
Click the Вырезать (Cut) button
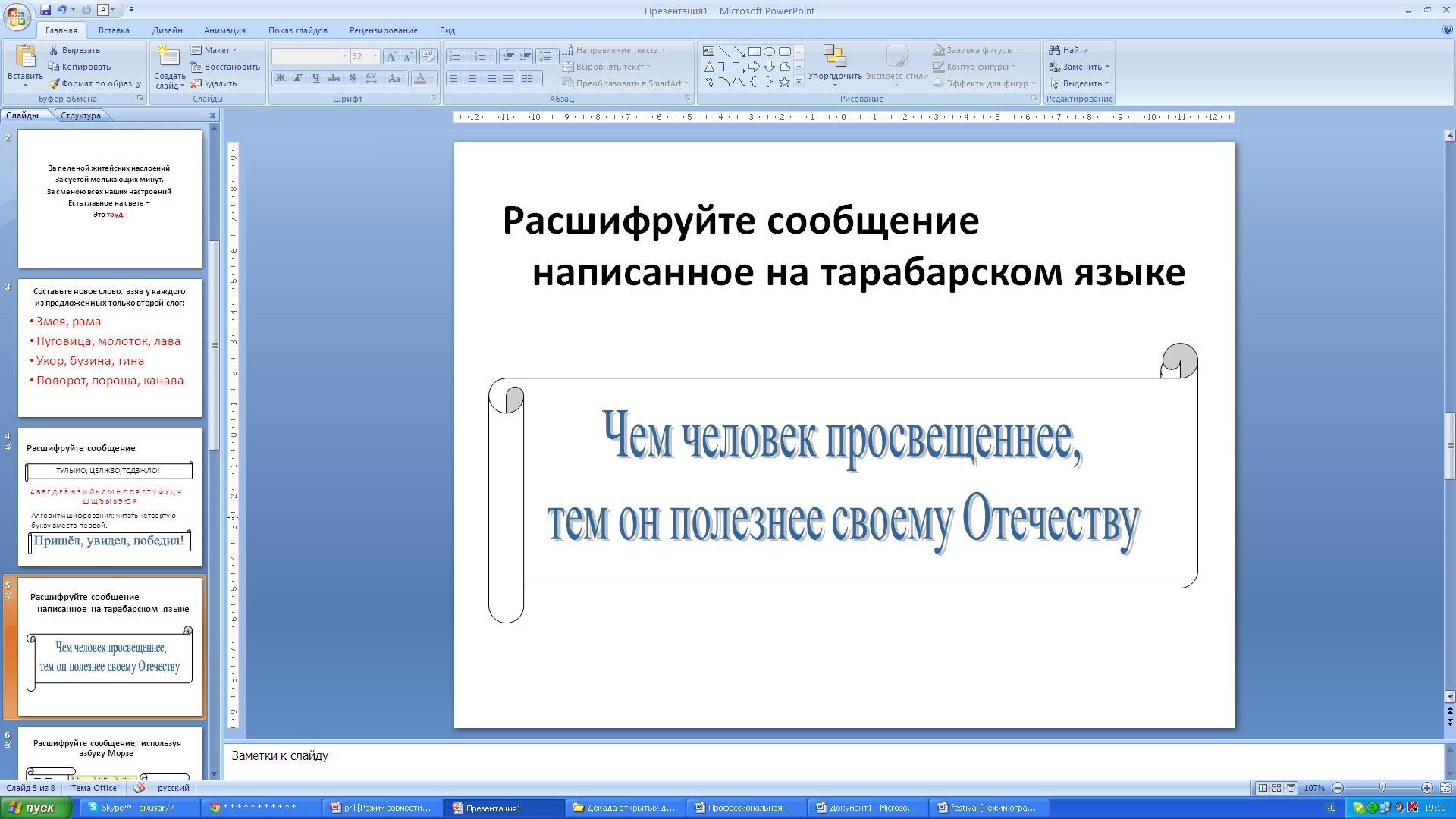pyautogui.click(x=74, y=50)
